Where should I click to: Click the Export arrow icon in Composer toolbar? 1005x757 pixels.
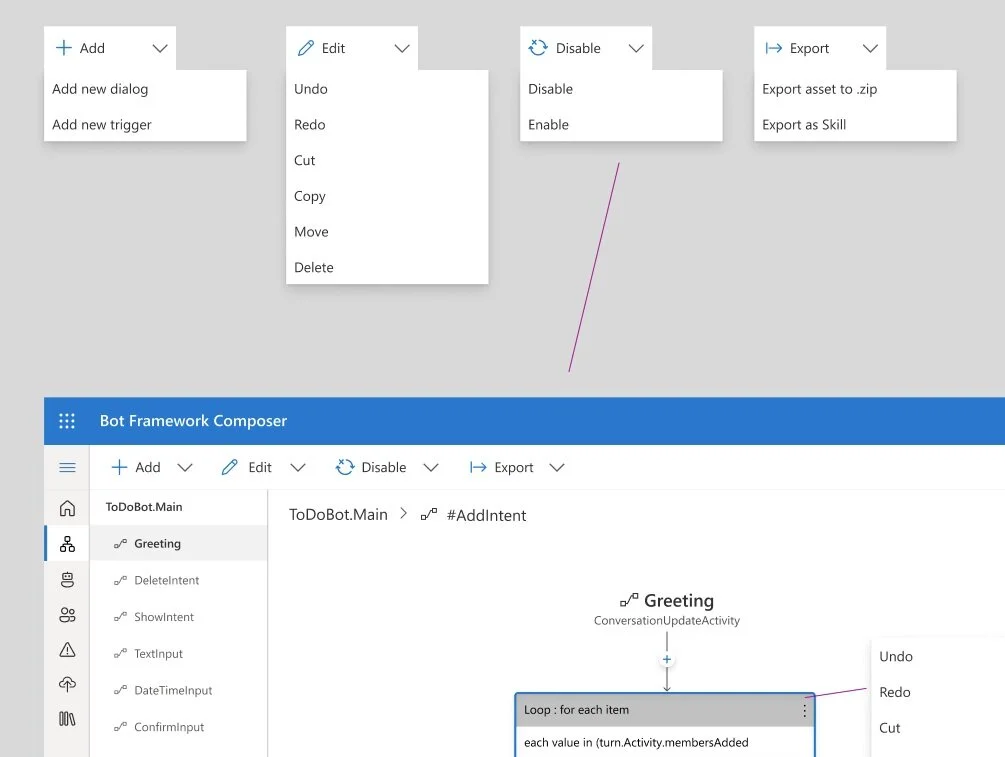pyautogui.click(x=478, y=467)
